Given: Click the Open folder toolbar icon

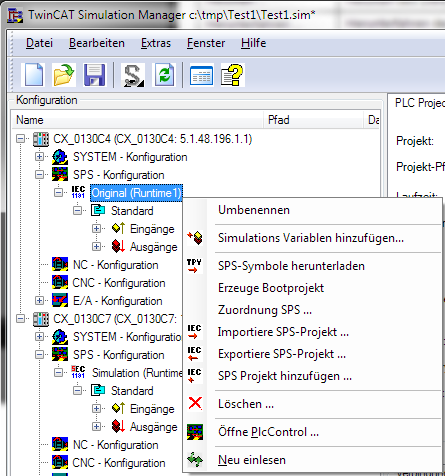Looking at the screenshot, I should tap(64, 75).
